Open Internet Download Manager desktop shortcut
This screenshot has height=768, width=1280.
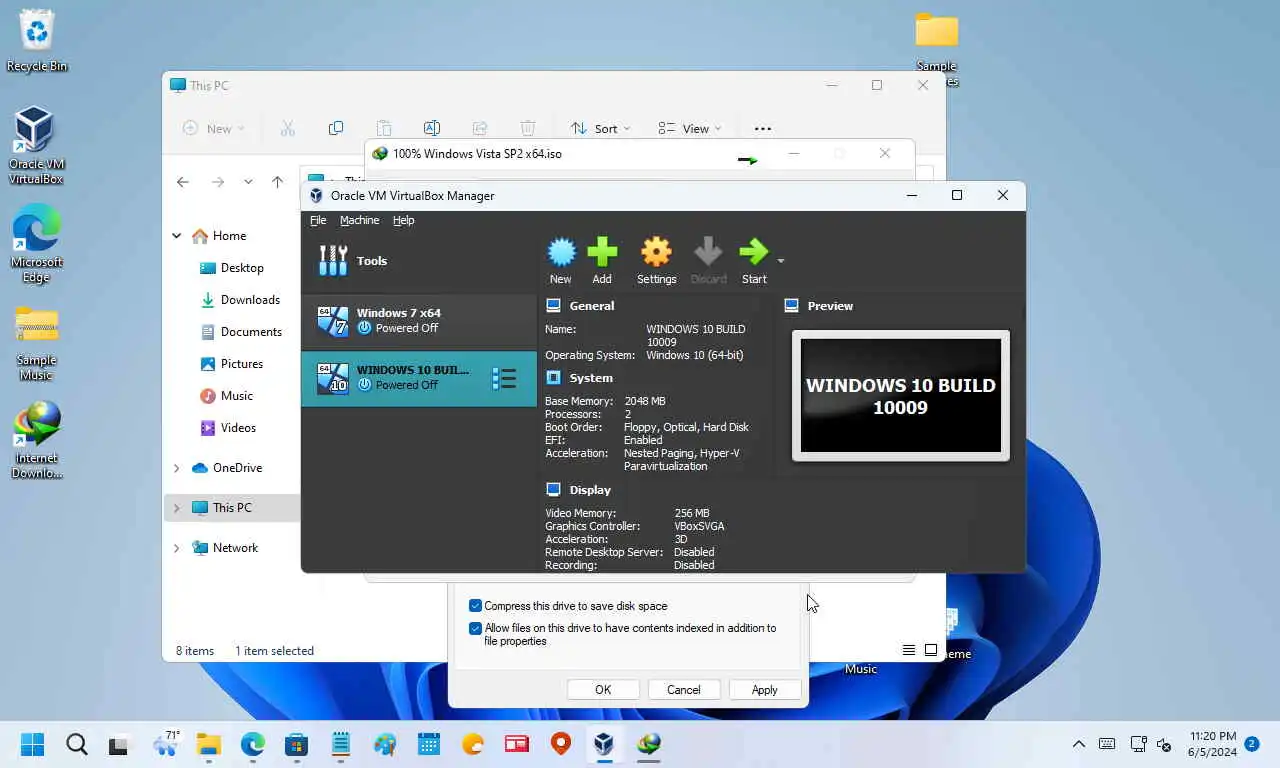pos(37,440)
